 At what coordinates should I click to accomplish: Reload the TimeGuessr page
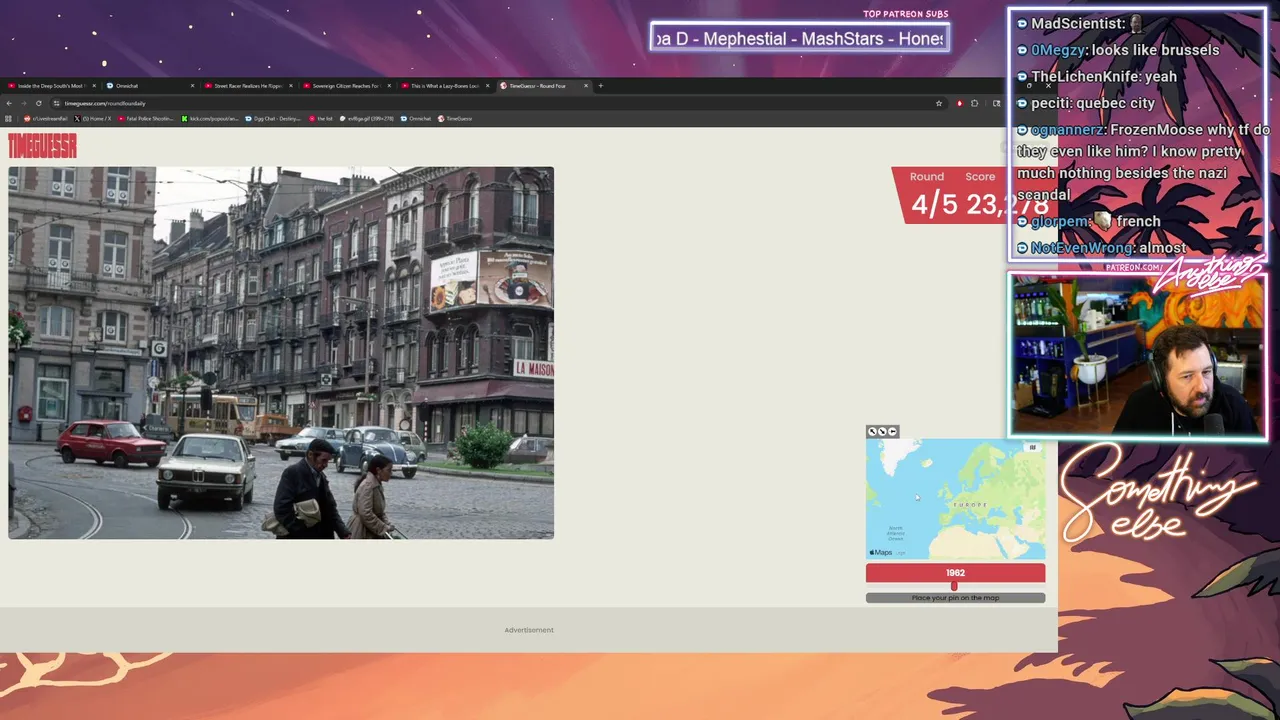[39, 103]
